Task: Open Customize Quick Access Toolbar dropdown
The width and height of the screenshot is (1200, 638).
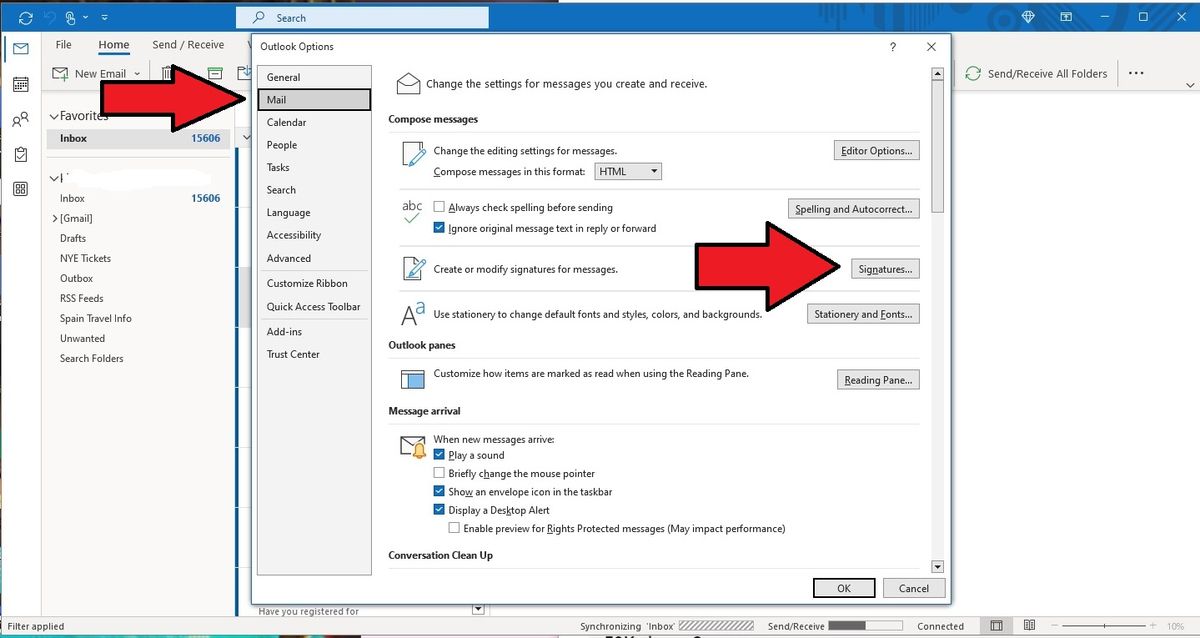Action: pyautogui.click(x=106, y=18)
